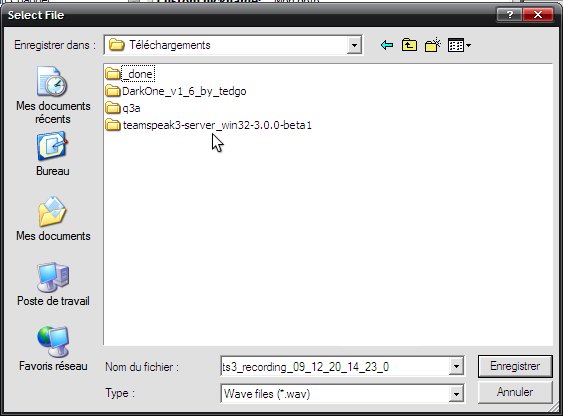Open the view menu icon
Image resolution: width=563 pixels, height=416 pixels.
[459, 45]
